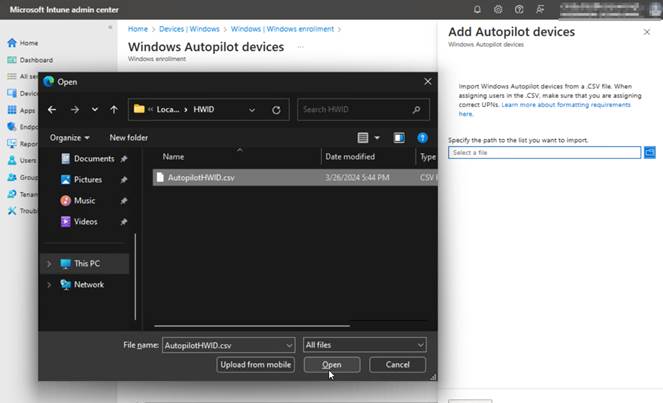
Task: Click the blue help icon in the Open dialog
Action: coord(423,137)
